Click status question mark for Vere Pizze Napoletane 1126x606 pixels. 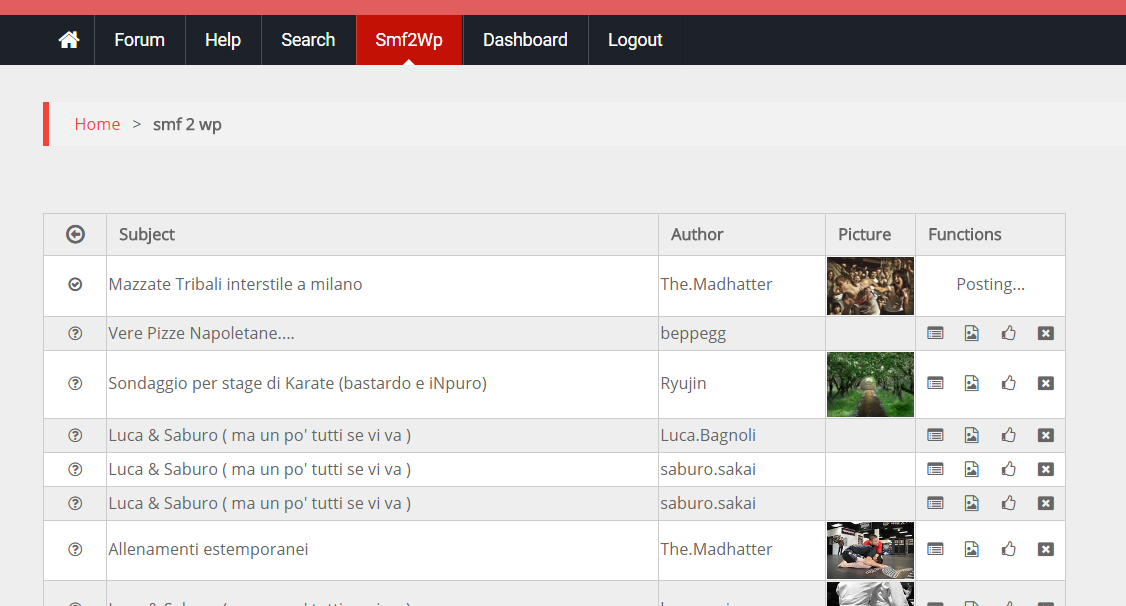click(75, 333)
